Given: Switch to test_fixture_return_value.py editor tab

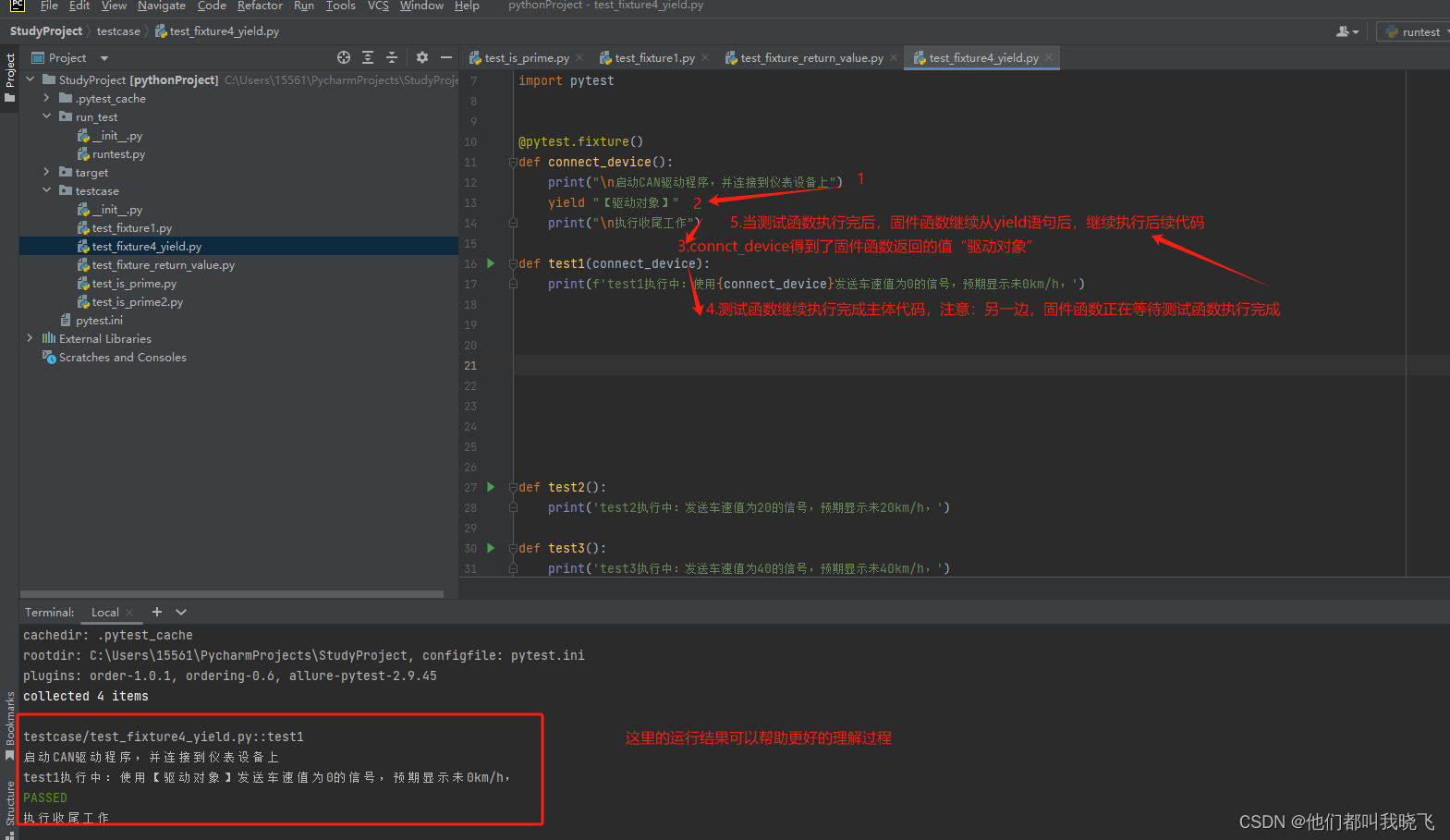Looking at the screenshot, I should [x=811, y=57].
